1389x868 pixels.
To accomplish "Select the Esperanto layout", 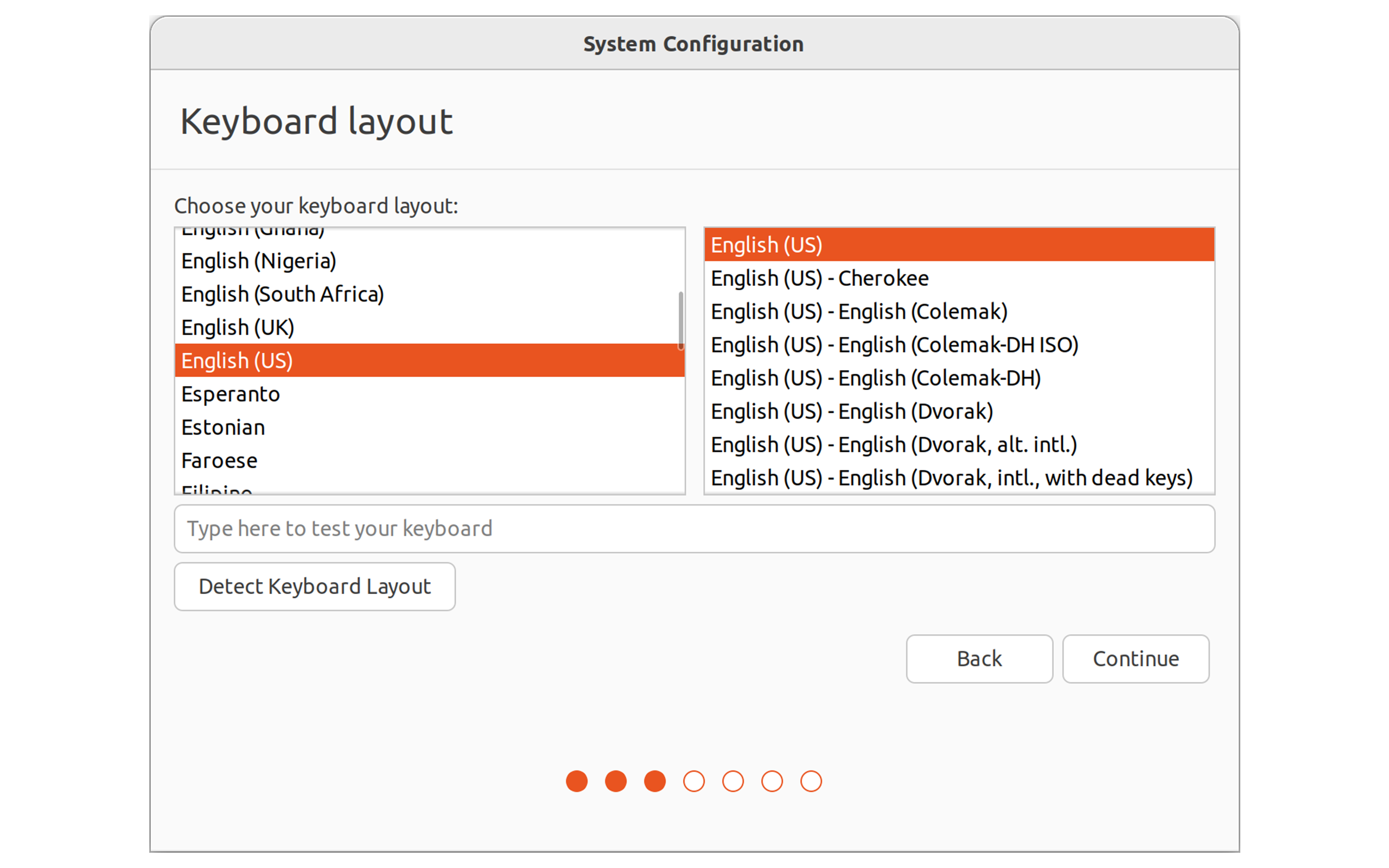I will point(230,394).
